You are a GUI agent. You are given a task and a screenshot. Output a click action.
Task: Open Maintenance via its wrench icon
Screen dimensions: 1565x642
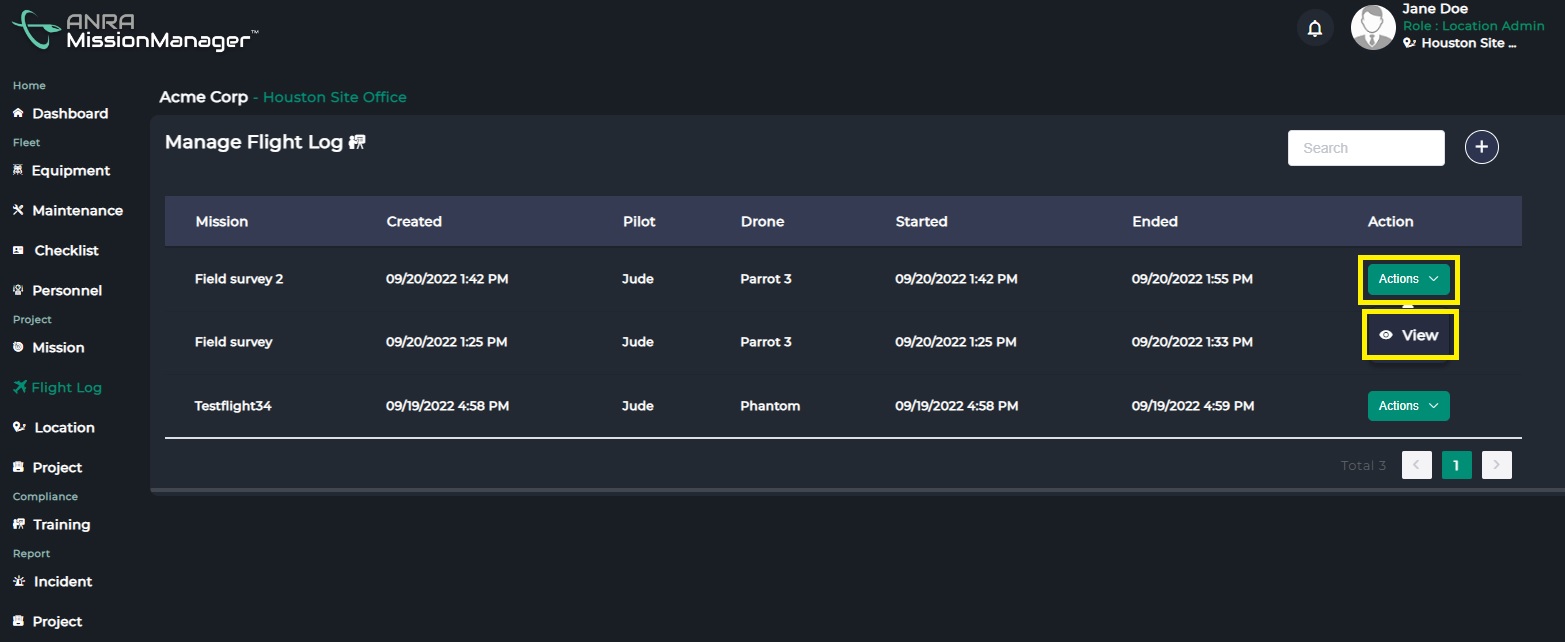click(17, 210)
